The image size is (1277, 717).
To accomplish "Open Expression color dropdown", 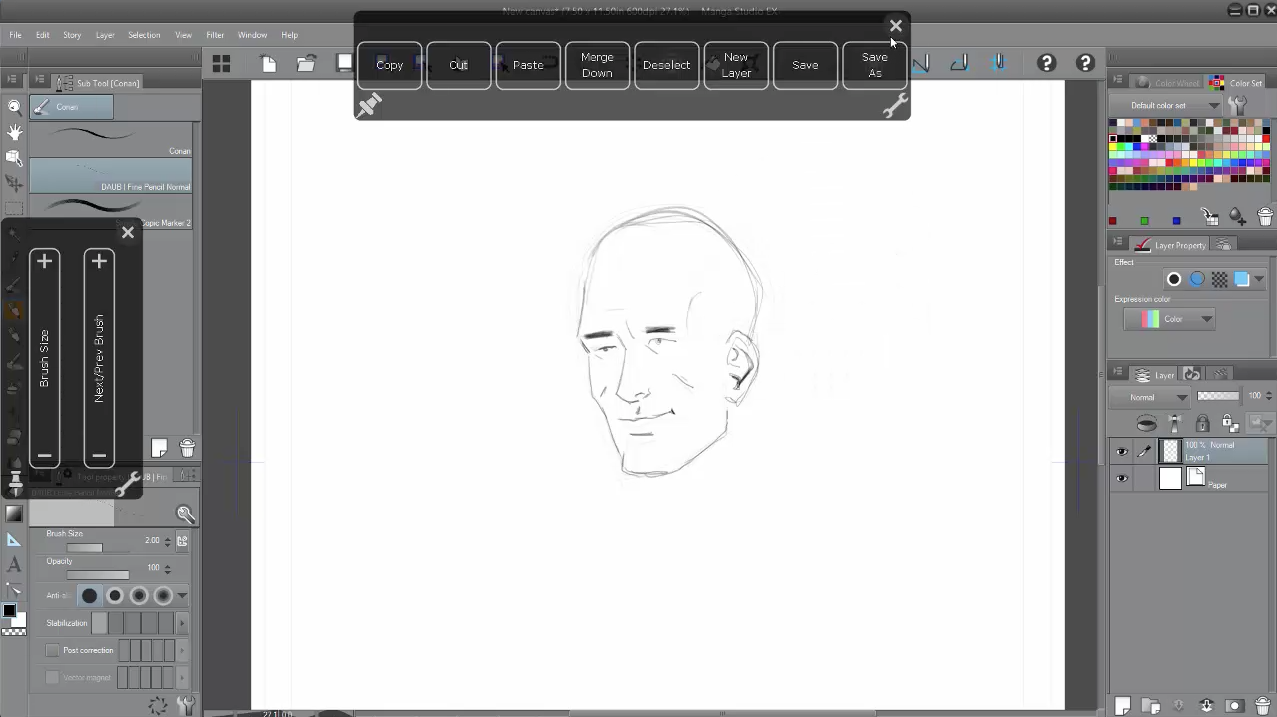I will (x=1169, y=319).
